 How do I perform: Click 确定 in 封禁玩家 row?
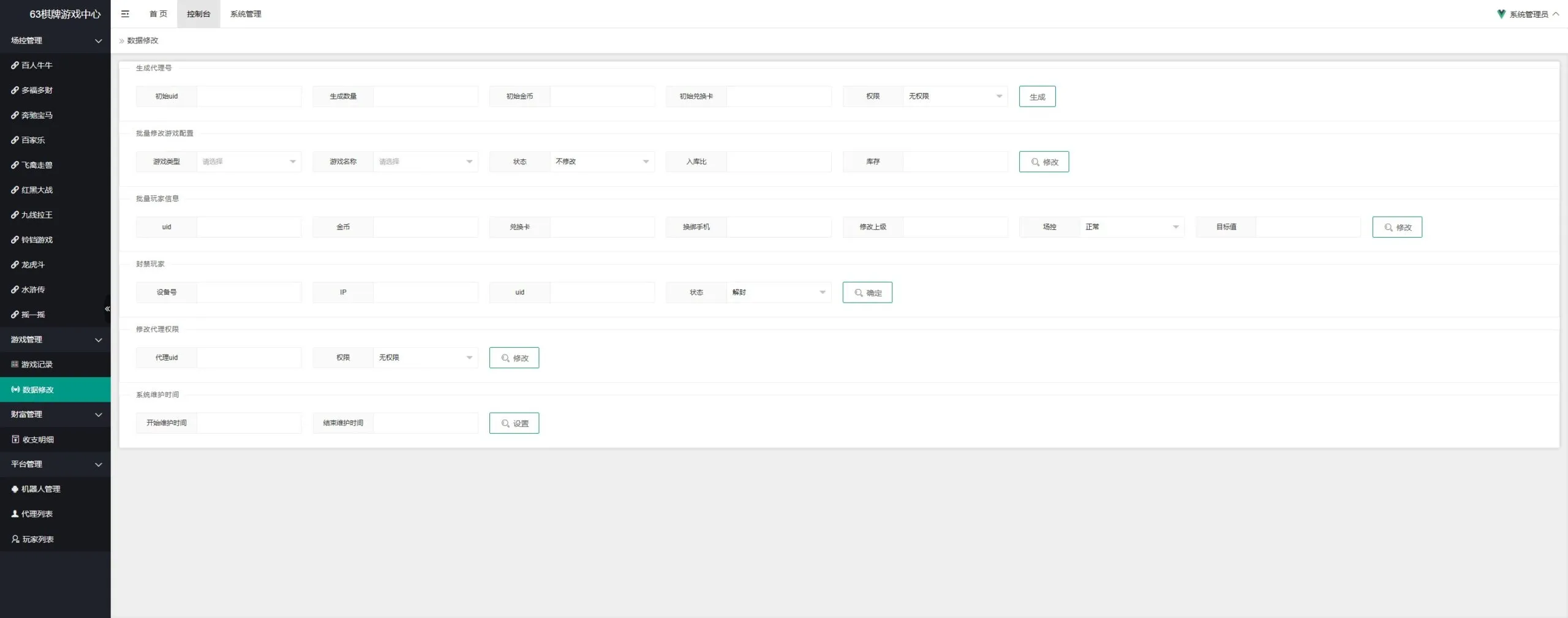point(867,293)
